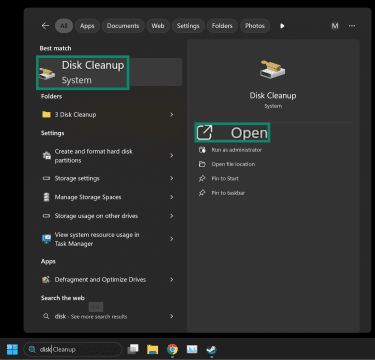This screenshot has width=375, height=360.
Task: Choose Open file location
Action: (x=233, y=164)
